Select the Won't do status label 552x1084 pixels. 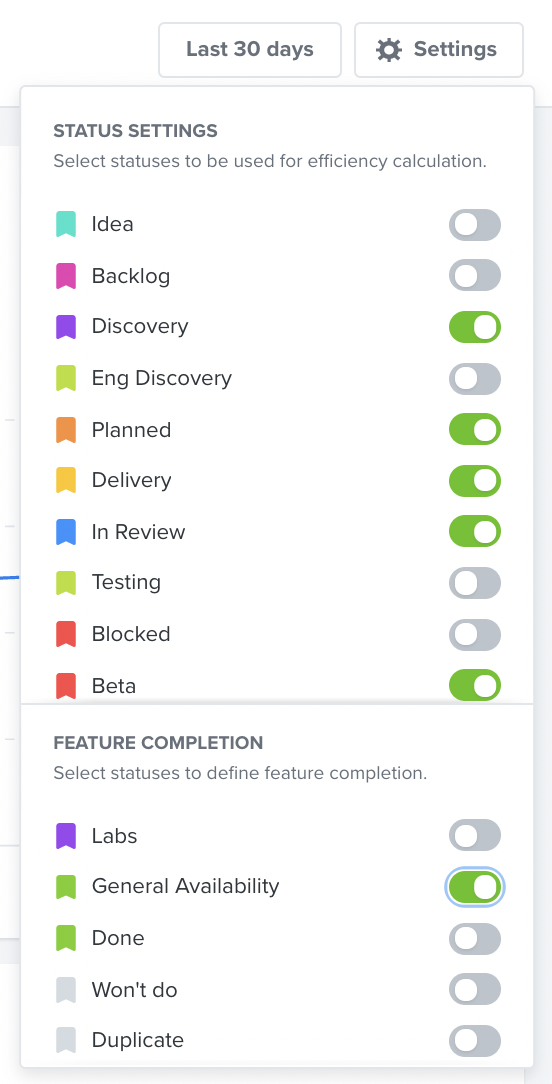(135, 990)
